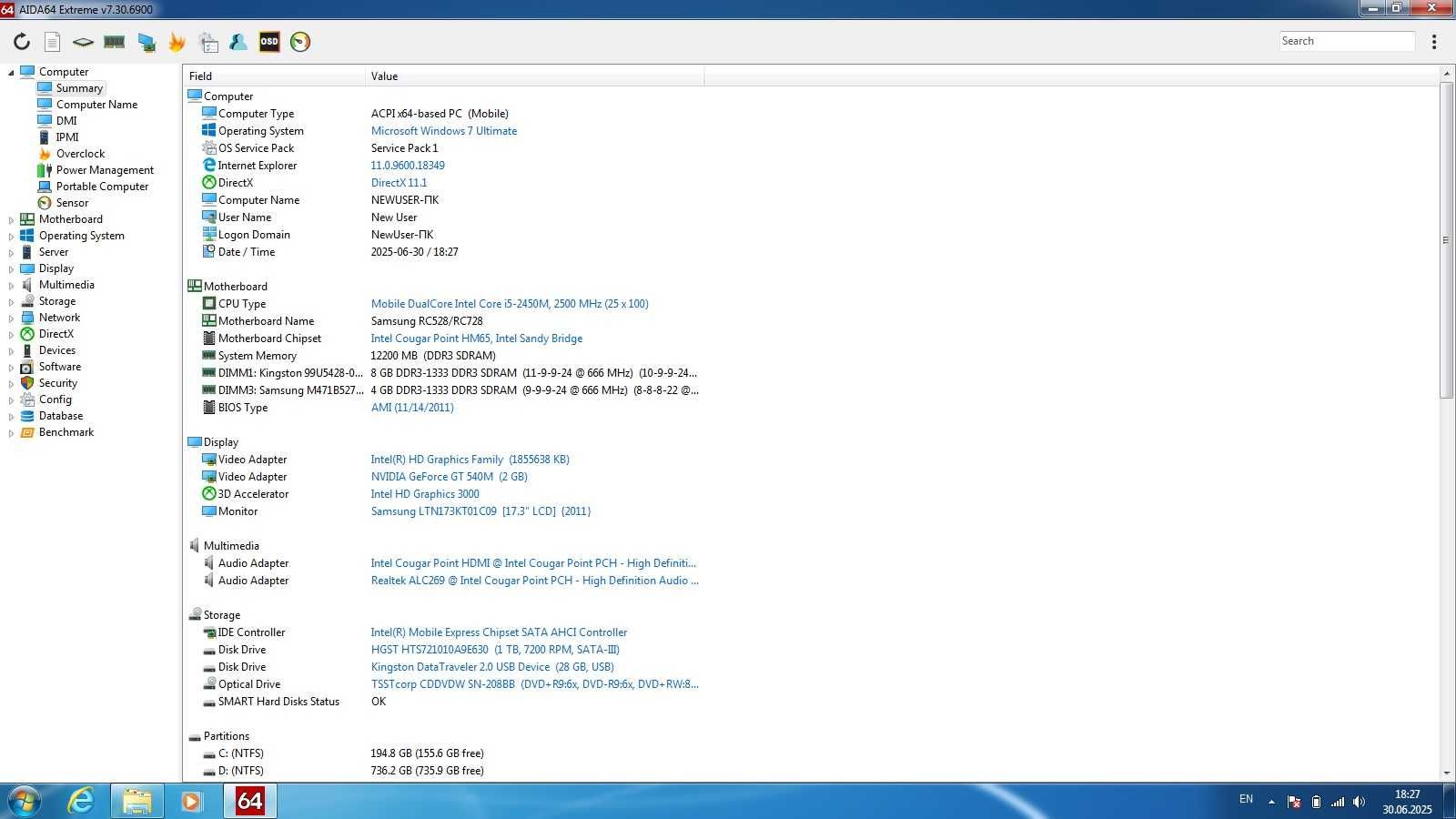The height and width of the screenshot is (819, 1456).
Task: Click the CPU chip toolbar icon
Action: click(x=83, y=42)
